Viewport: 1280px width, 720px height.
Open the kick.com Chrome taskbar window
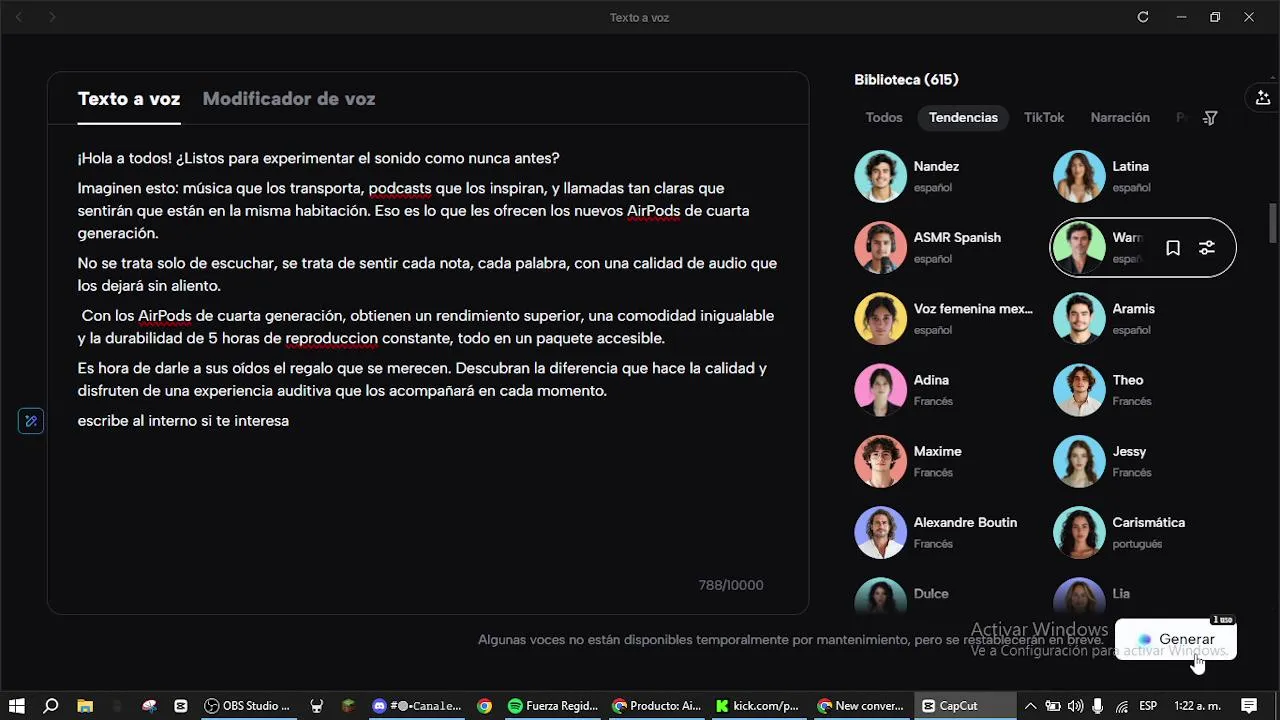pyautogui.click(x=757, y=705)
